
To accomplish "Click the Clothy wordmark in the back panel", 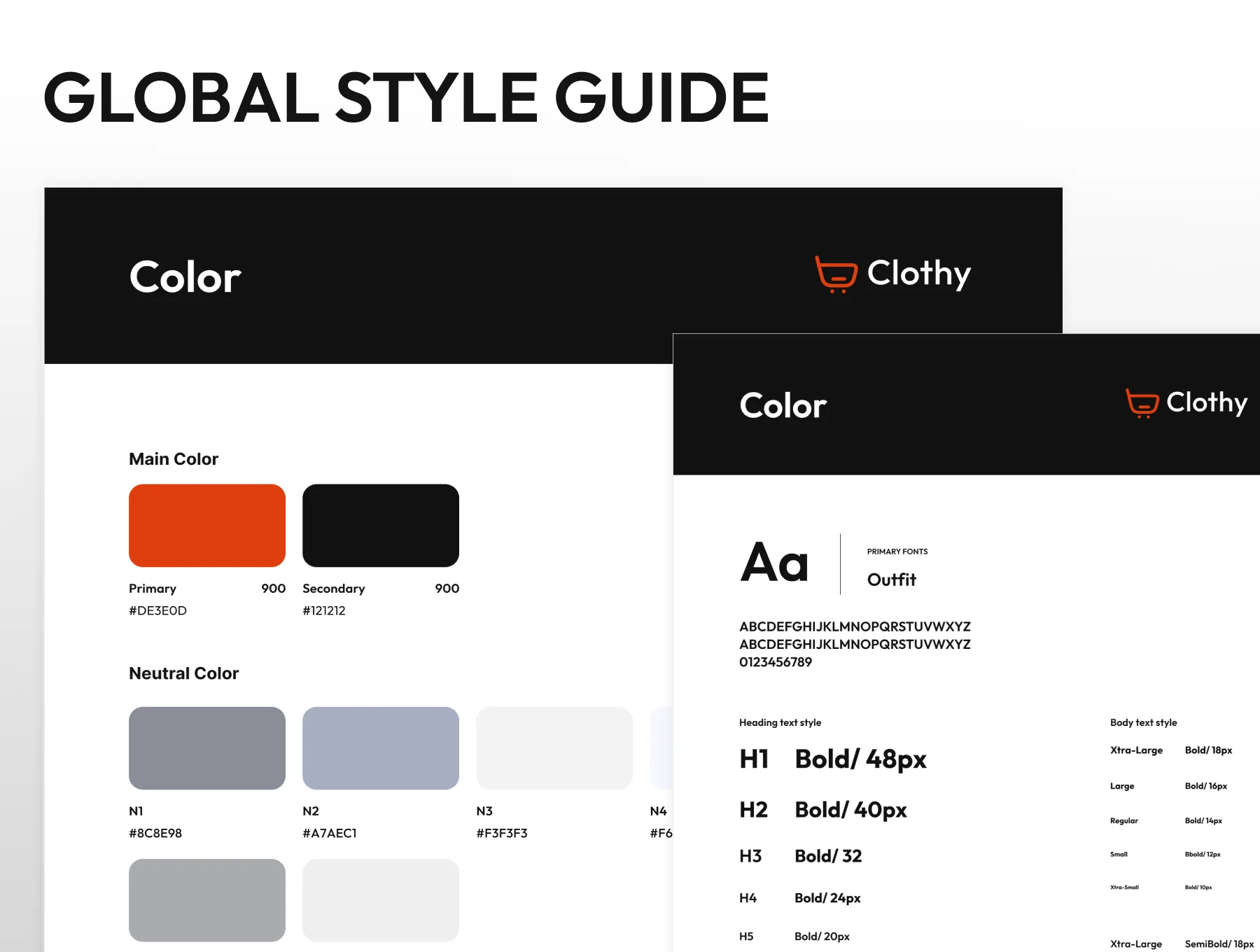I will click(919, 274).
